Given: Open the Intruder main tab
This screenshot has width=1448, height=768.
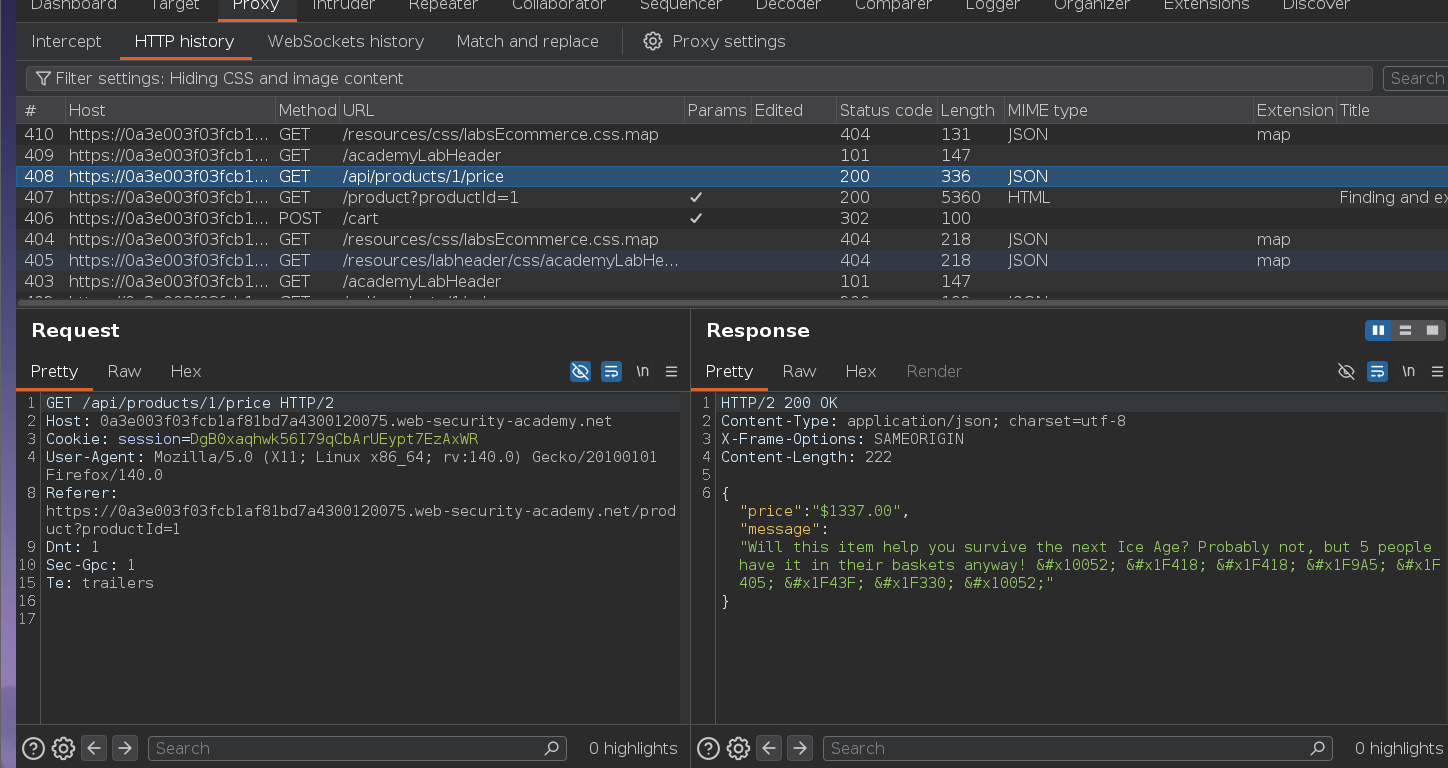Looking at the screenshot, I should pos(343,6).
